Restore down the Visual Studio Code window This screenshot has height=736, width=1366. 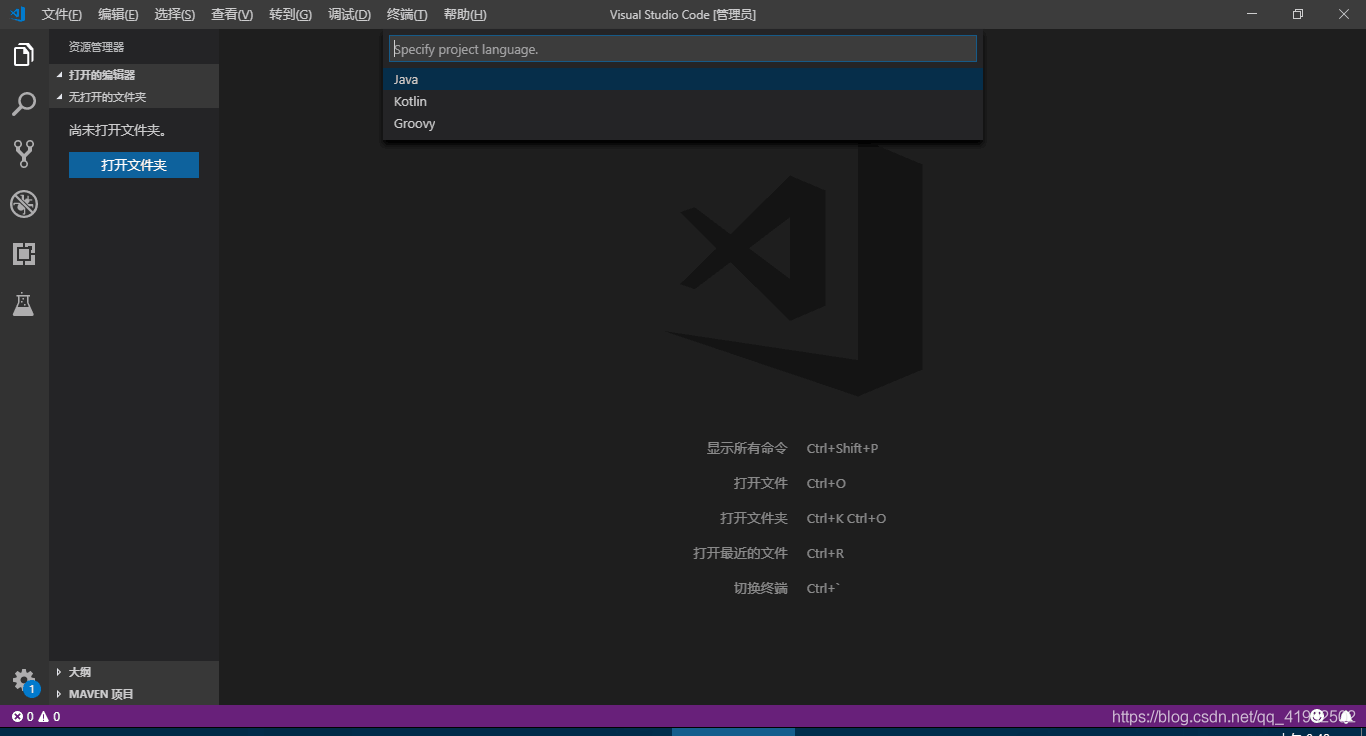coord(1298,14)
